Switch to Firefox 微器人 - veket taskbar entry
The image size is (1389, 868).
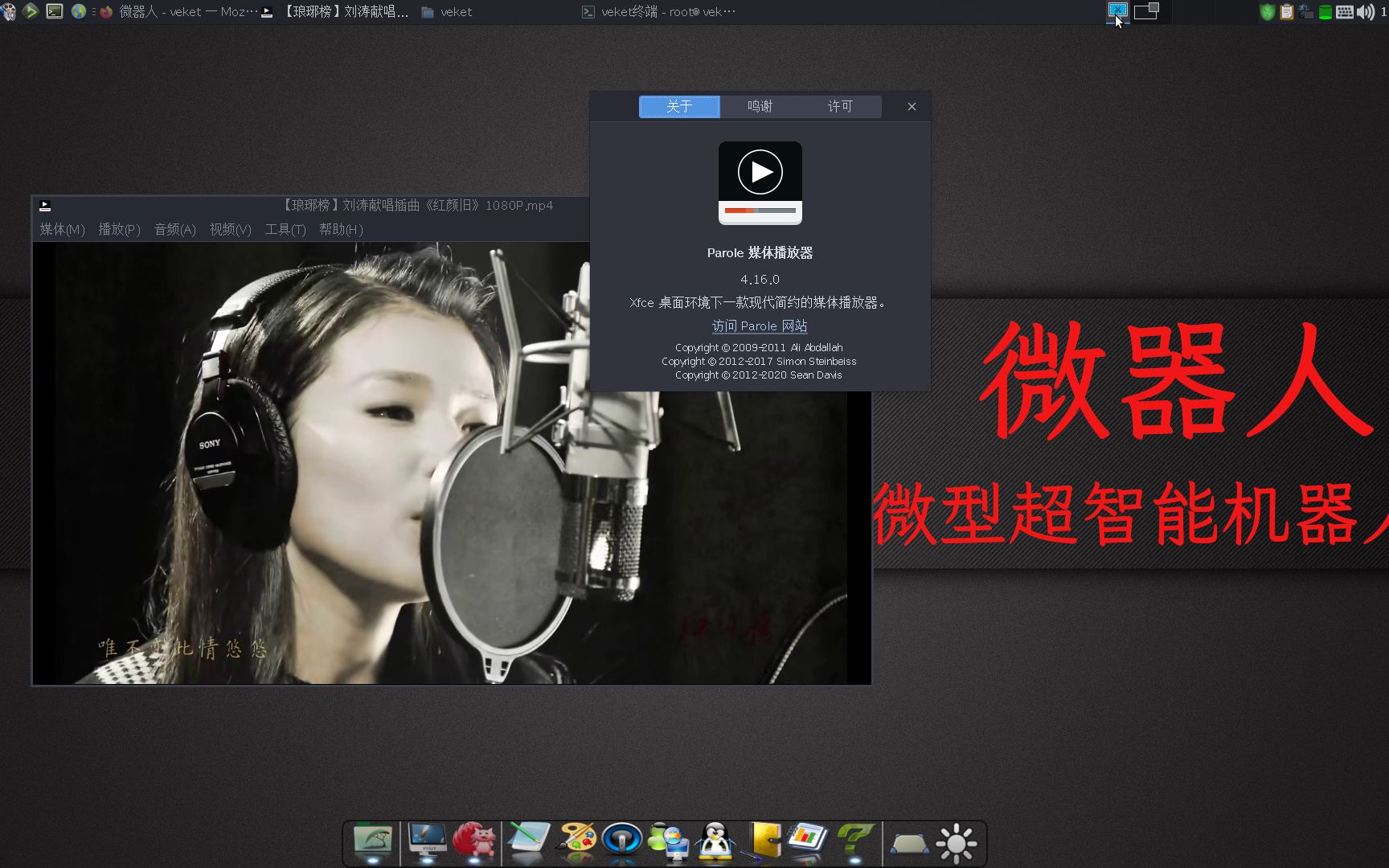pos(178,12)
